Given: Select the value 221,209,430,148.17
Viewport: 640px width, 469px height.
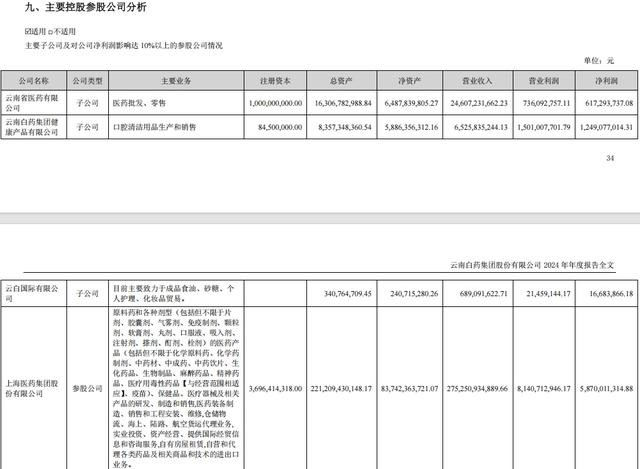Looking at the screenshot, I should click(x=341, y=389).
